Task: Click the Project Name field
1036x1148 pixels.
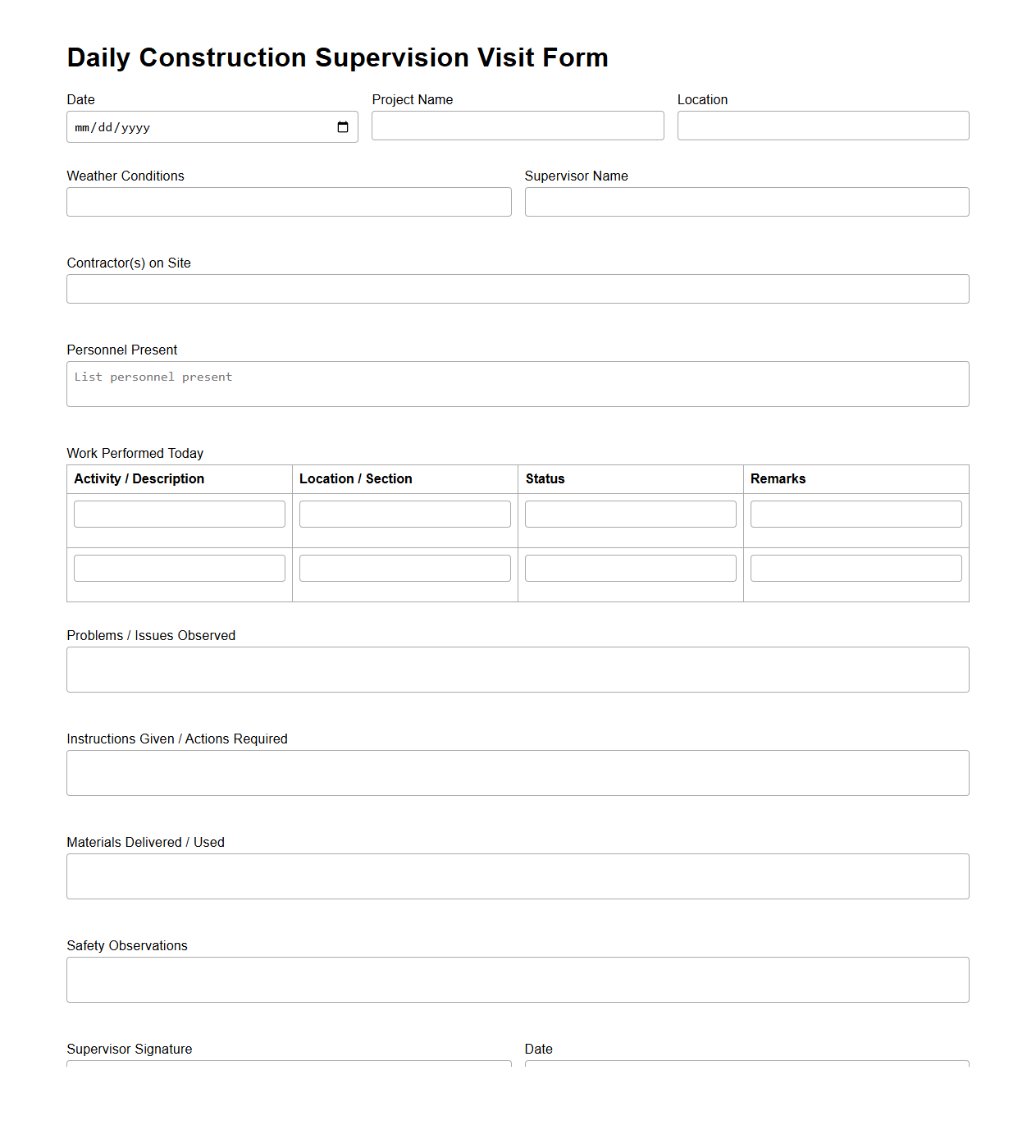Action: point(518,125)
